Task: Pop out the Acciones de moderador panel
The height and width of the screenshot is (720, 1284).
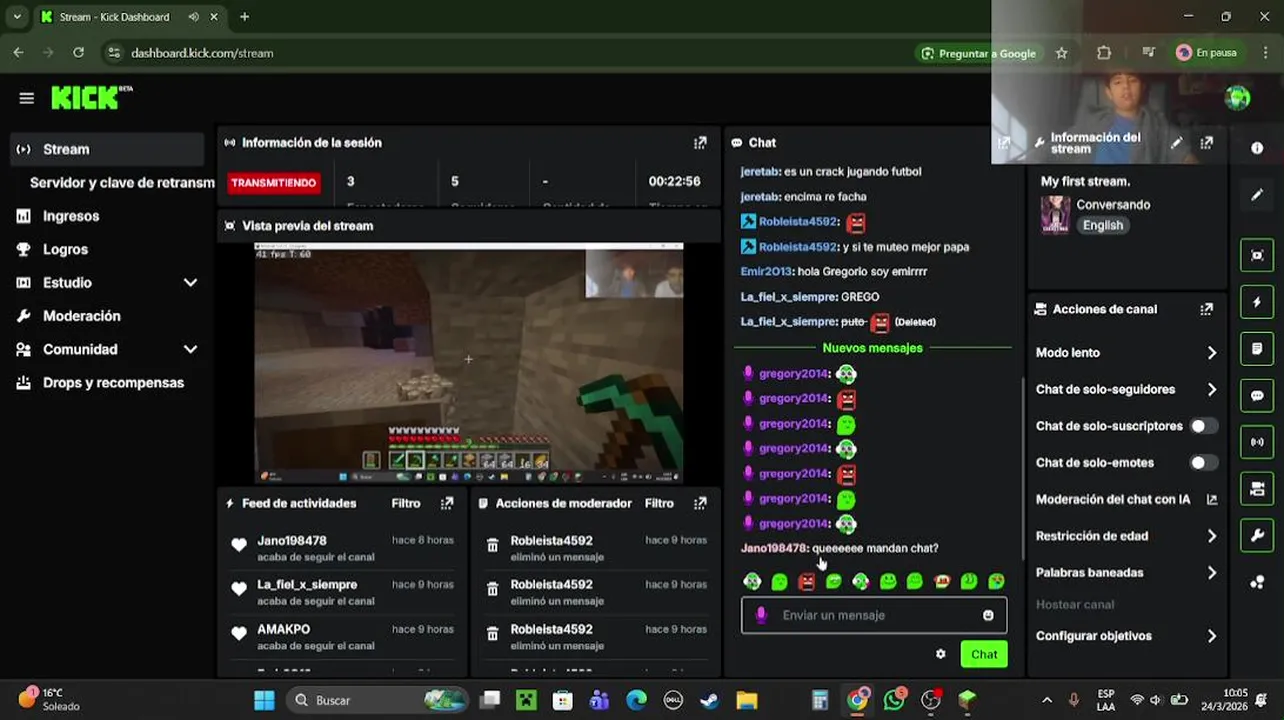Action: (700, 503)
